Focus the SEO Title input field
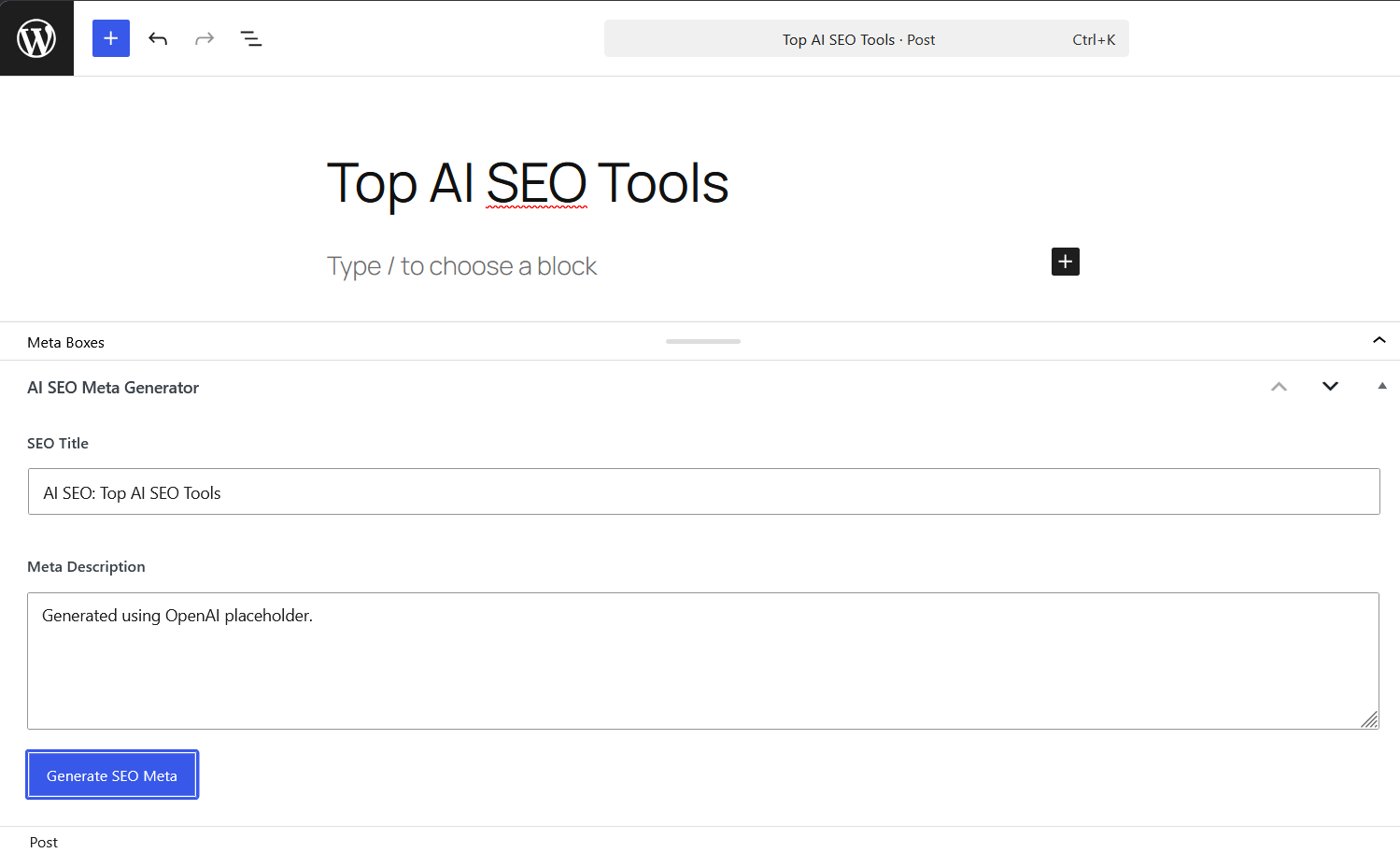The height and width of the screenshot is (853, 1400). (704, 491)
